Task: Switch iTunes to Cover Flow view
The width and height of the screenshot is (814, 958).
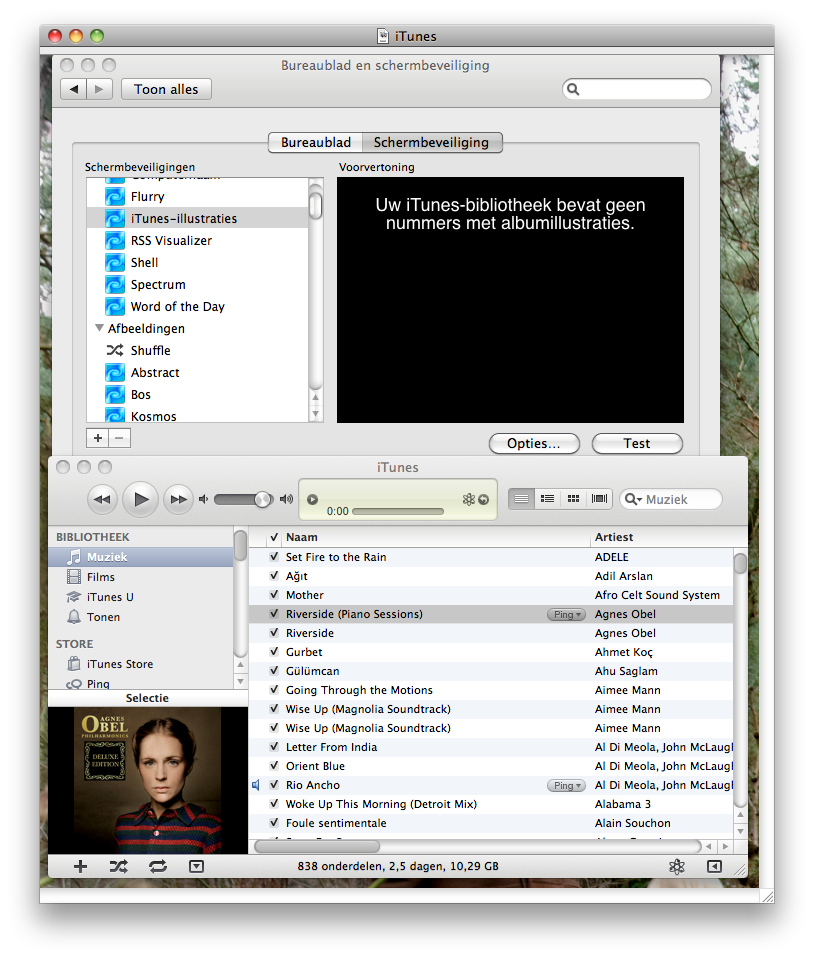Action: (x=600, y=499)
